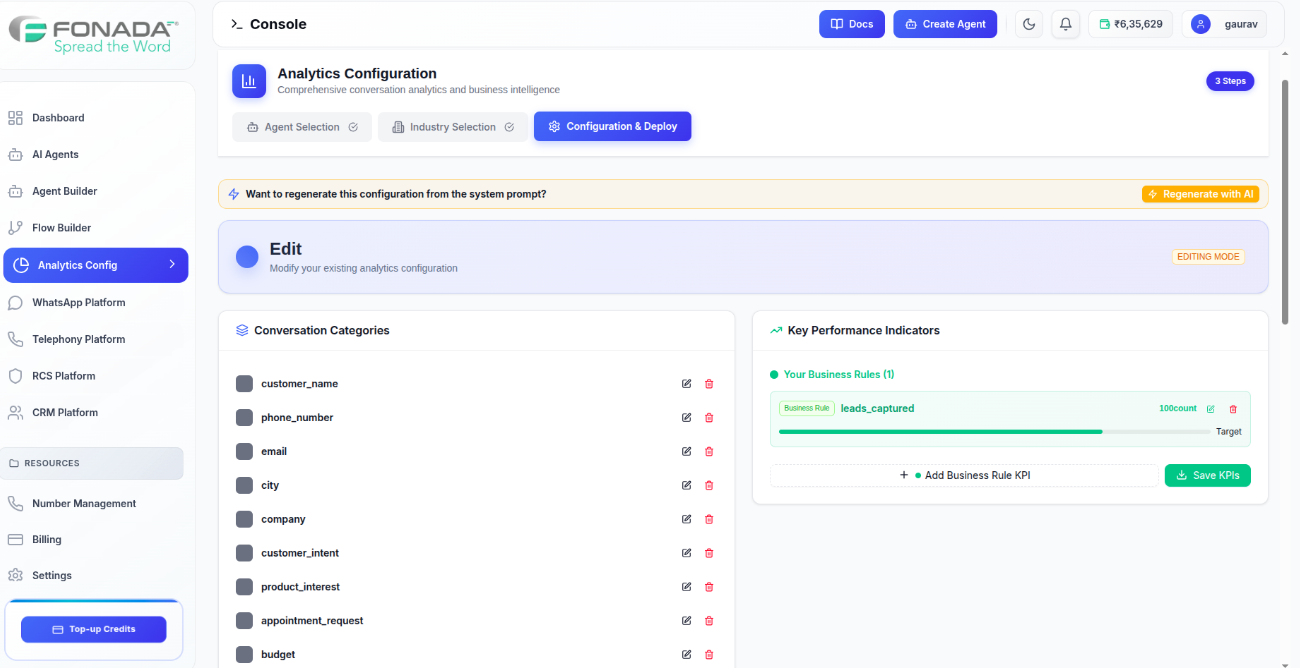The height and width of the screenshot is (668, 1300).
Task: Click the edit icon for customer_name
Action: (x=686, y=384)
